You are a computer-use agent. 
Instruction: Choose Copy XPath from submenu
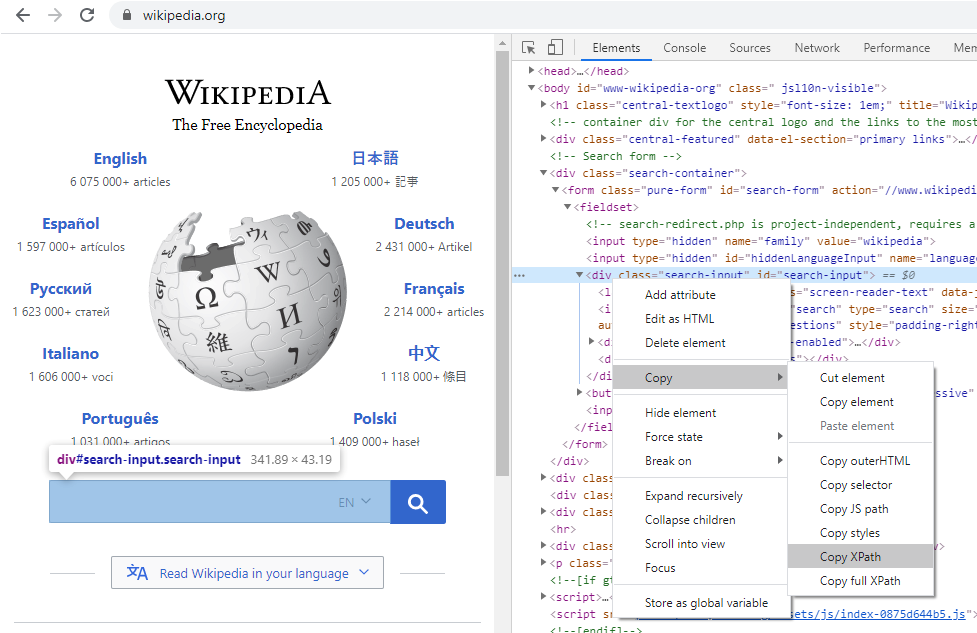[x=850, y=557]
